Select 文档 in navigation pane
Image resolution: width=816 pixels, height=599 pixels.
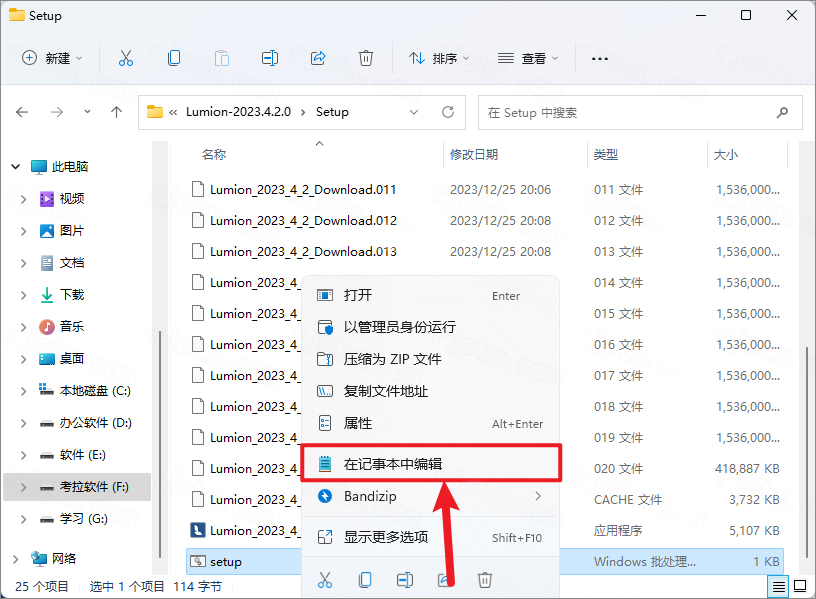71,263
